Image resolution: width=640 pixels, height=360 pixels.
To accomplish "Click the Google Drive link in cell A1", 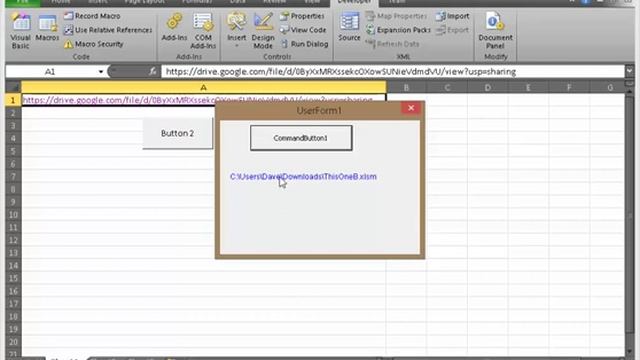I will (198, 100).
